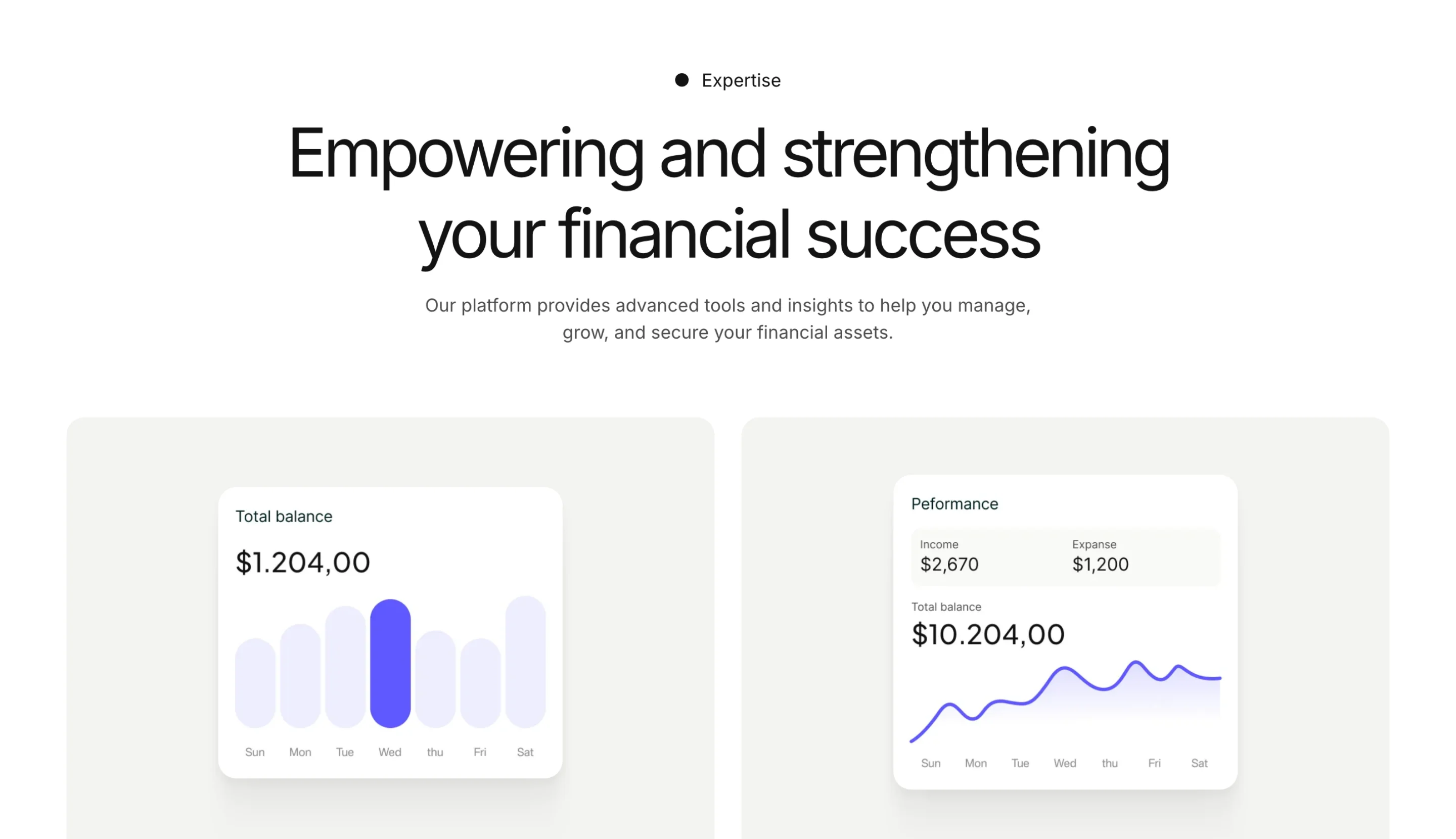Select the Fri bar in Total balance chart

[x=480, y=683]
